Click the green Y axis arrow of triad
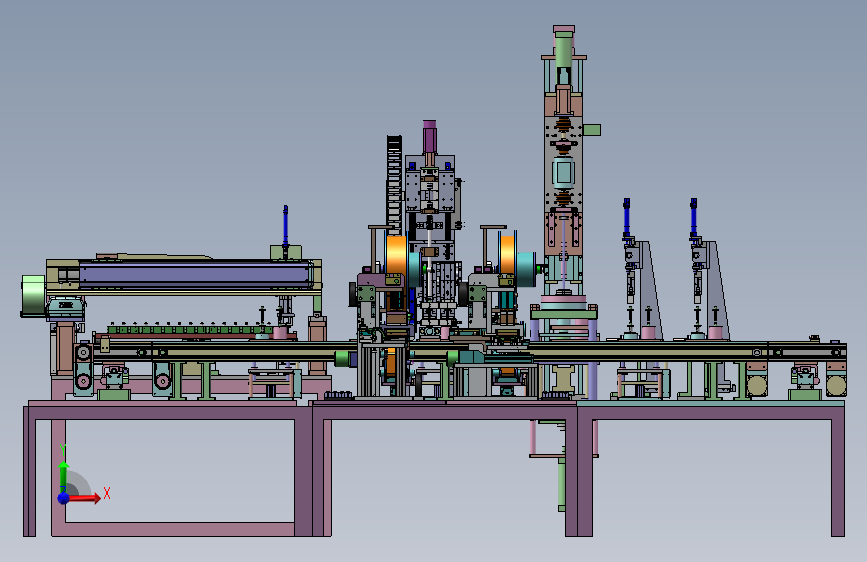Viewport: 867px width, 562px height. [64, 475]
